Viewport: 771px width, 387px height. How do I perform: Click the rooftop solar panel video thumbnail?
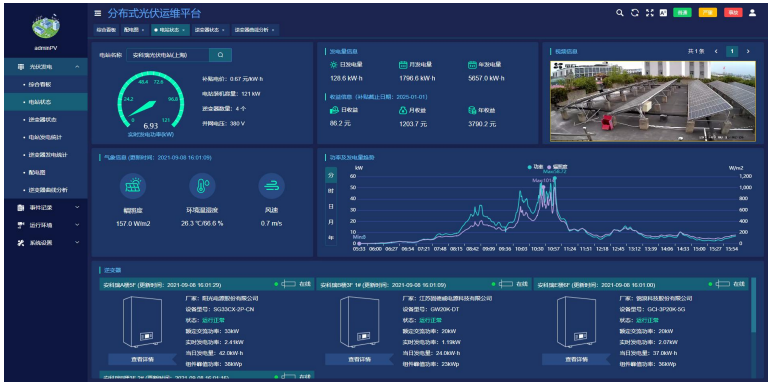coord(652,101)
